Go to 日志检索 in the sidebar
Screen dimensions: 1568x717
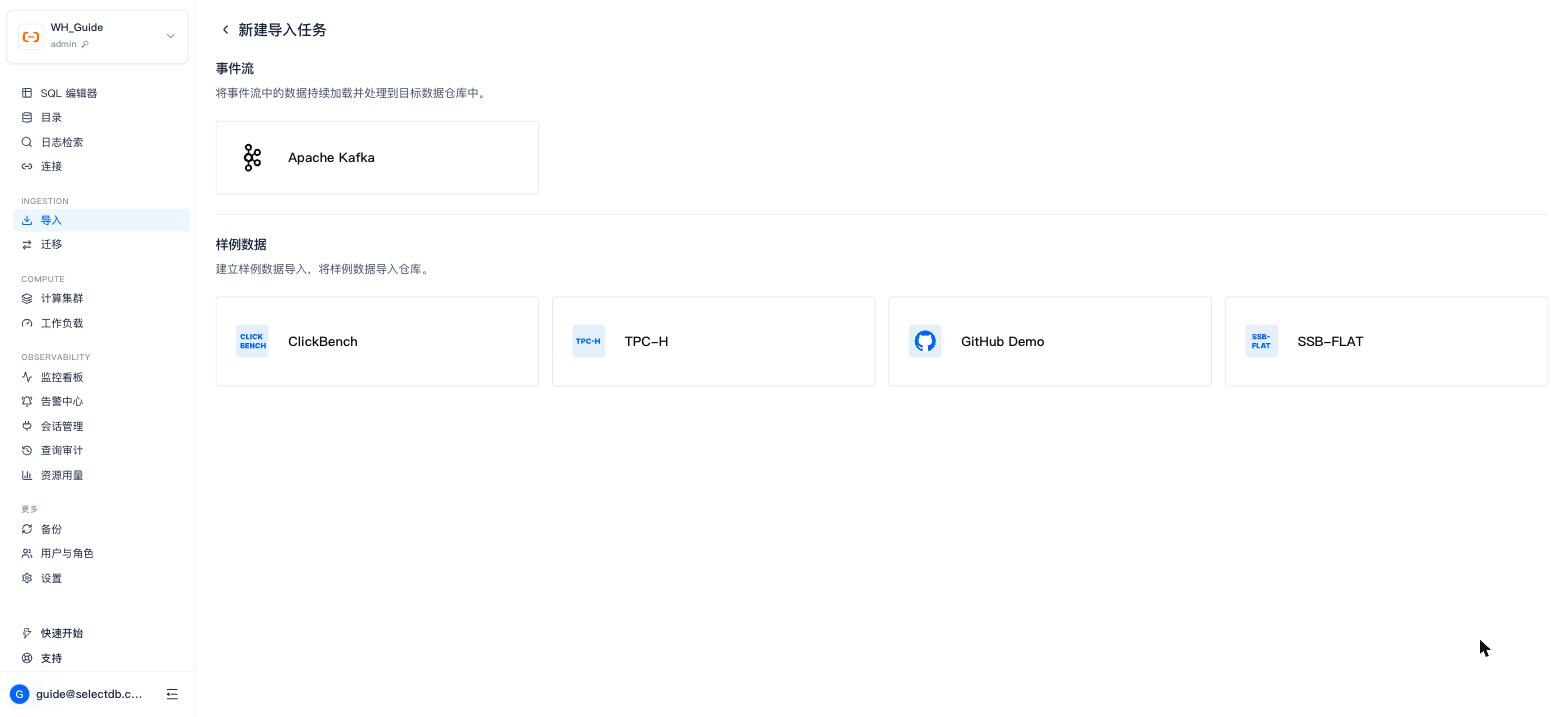click(101, 142)
